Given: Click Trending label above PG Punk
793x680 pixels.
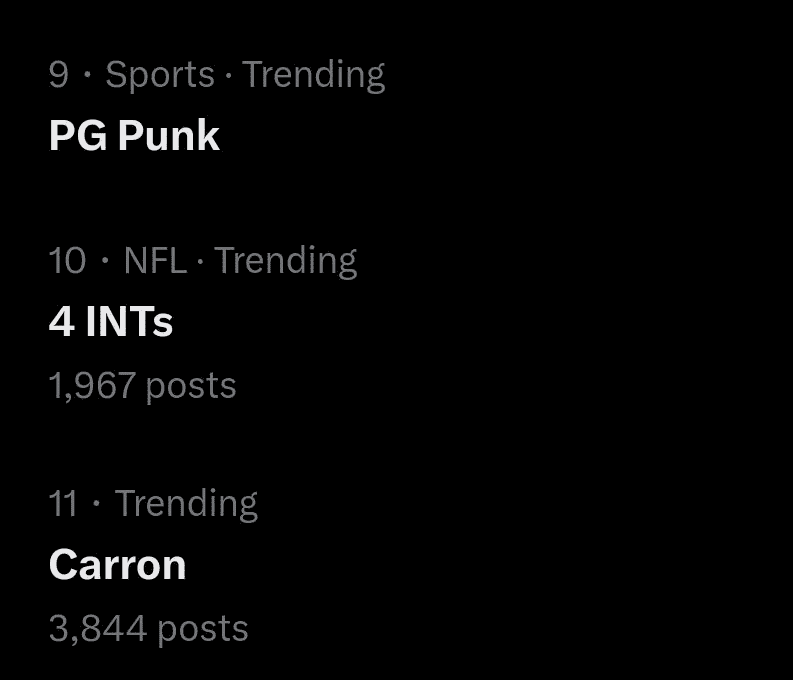Looking at the screenshot, I should point(313,75).
